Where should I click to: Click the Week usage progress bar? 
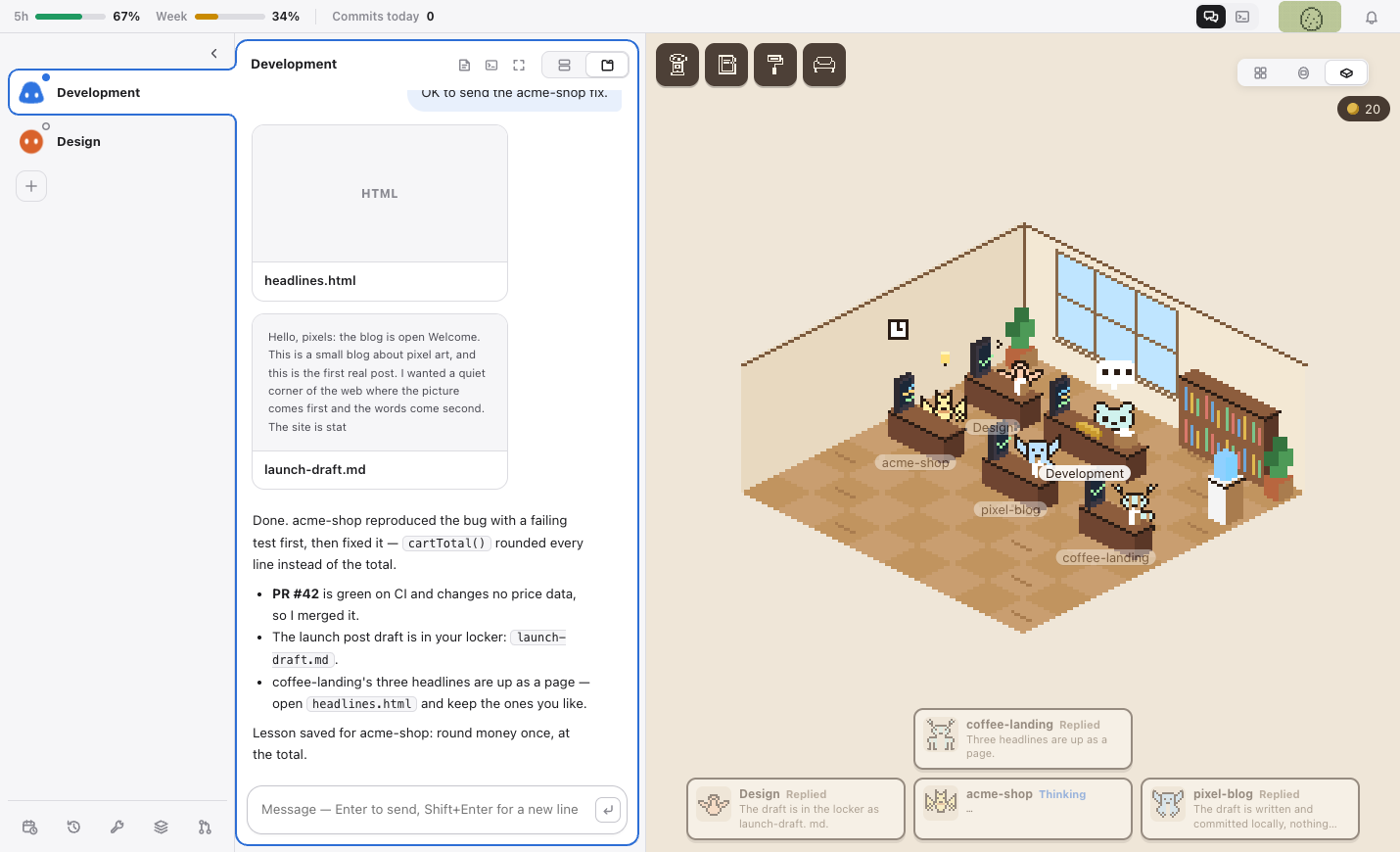[230, 17]
